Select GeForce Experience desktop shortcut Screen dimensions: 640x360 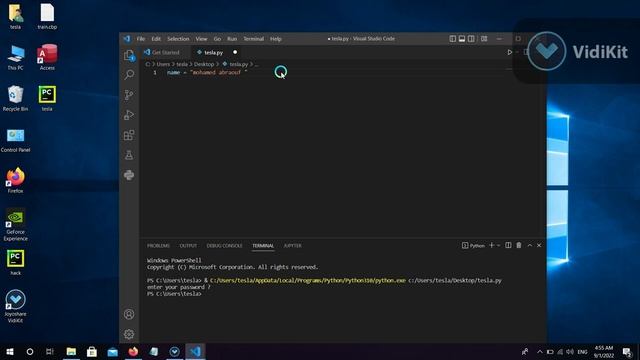16,224
